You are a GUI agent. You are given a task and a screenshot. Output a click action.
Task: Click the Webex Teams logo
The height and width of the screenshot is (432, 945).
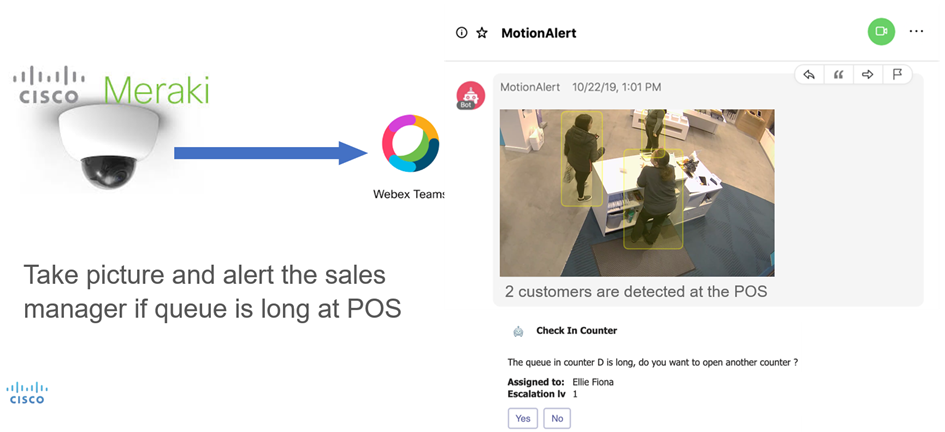point(410,150)
